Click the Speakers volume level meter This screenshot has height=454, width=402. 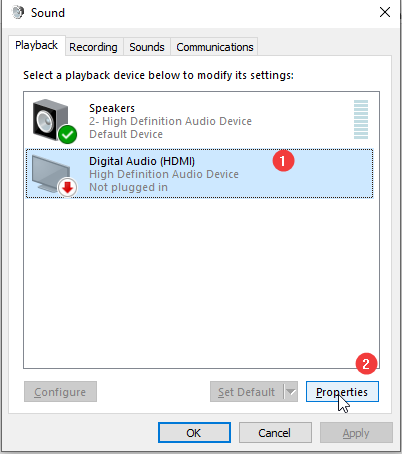(361, 119)
